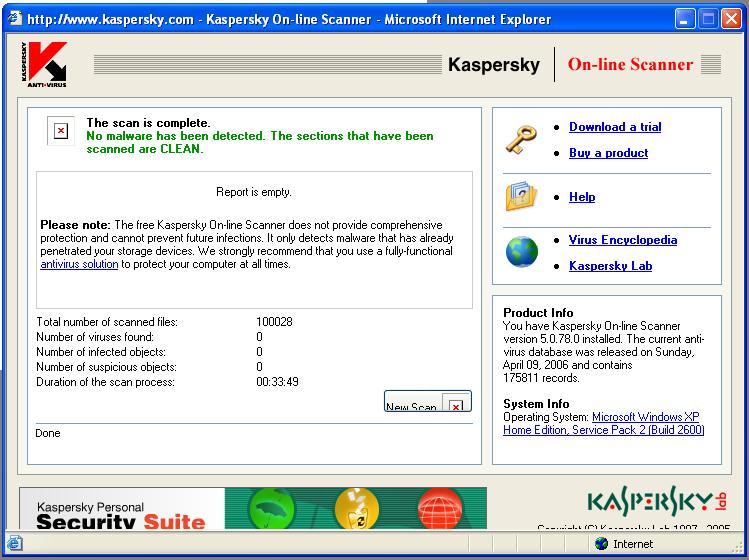The image size is (749, 560).
Task: Click the System Info heading
Action: coord(536,404)
